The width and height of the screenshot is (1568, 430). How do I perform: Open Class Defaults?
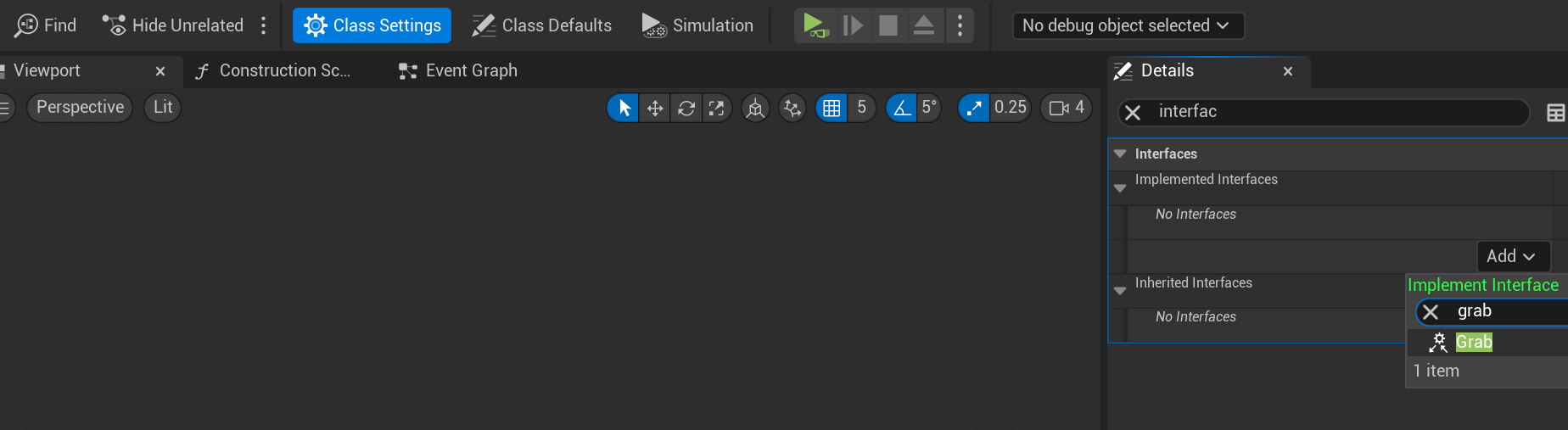[541, 25]
